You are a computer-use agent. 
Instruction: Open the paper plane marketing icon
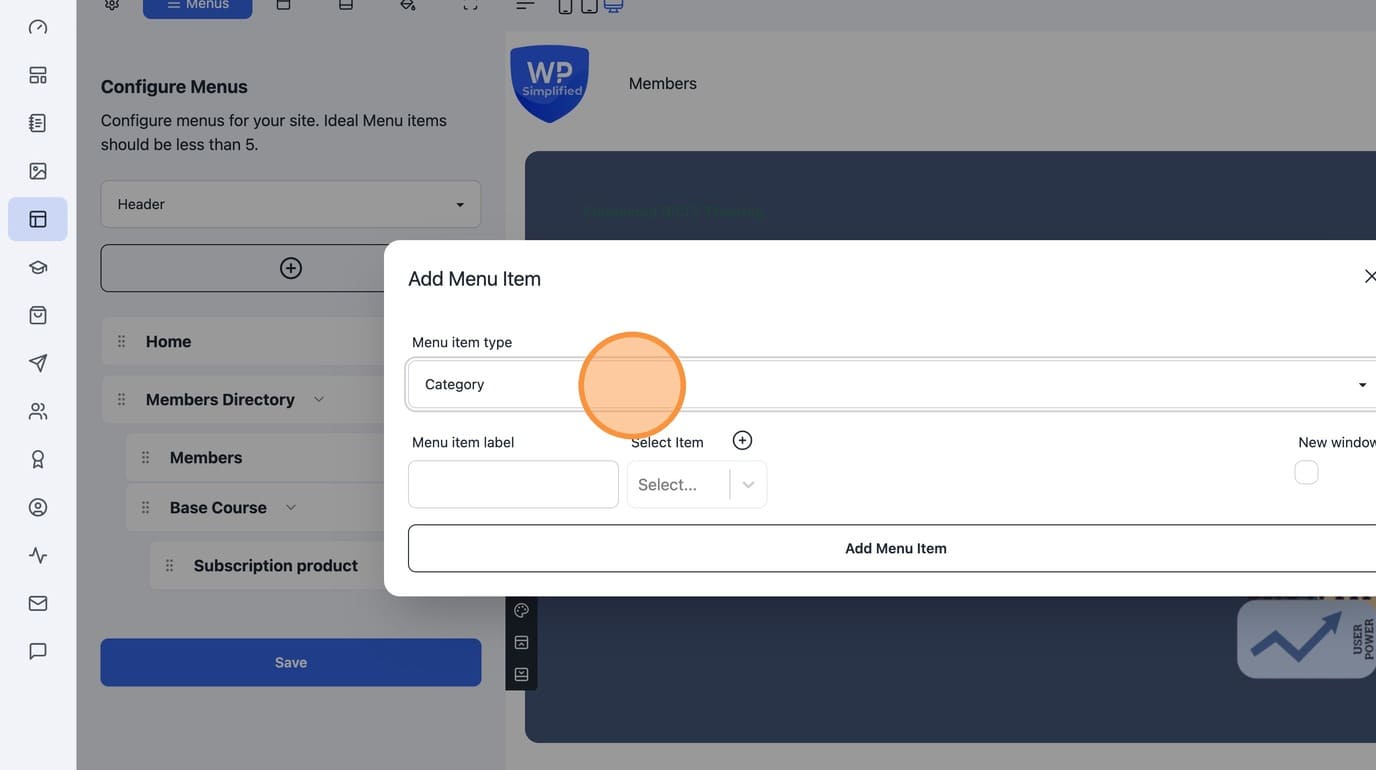[x=38, y=363]
